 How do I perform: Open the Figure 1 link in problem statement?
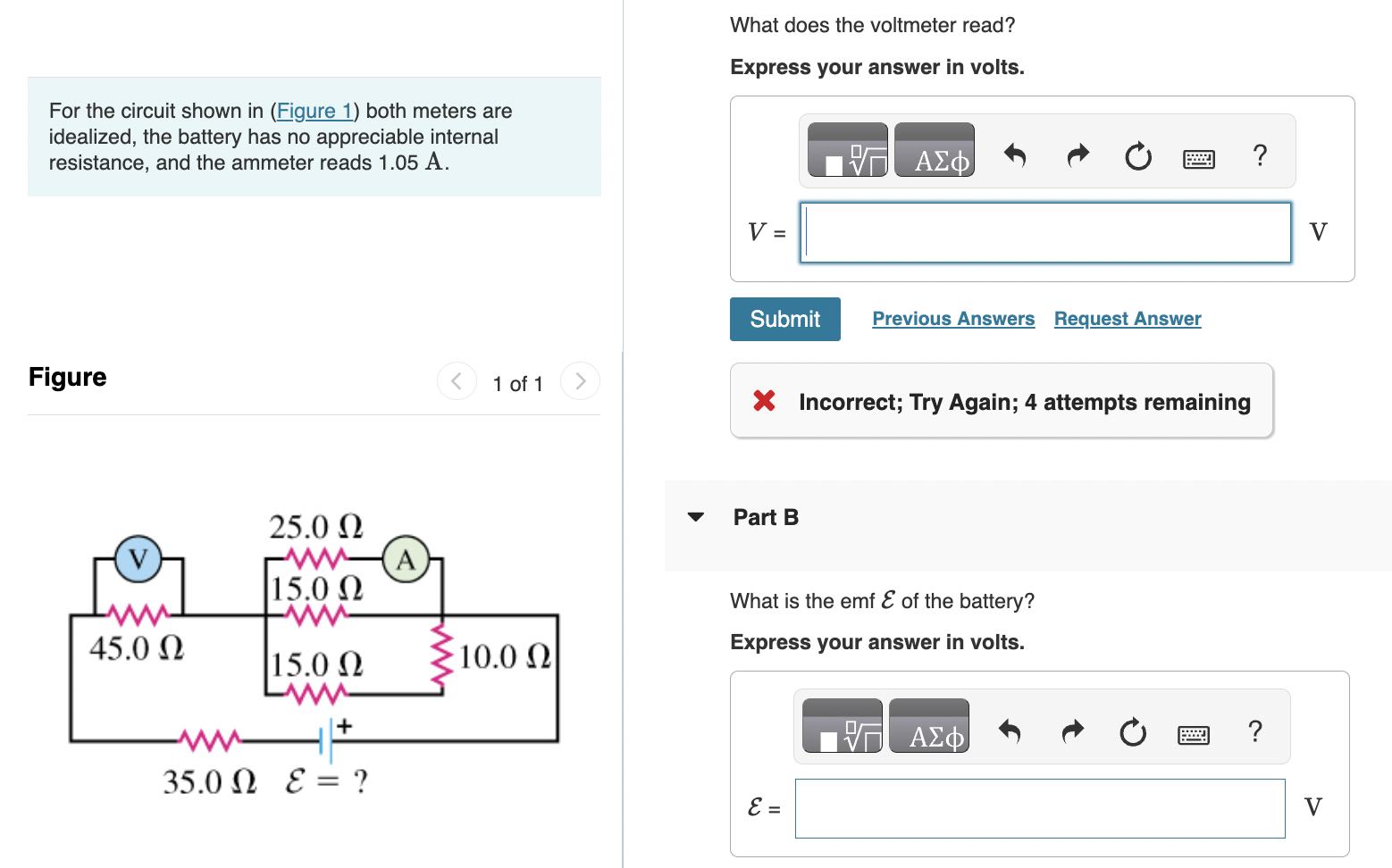[314, 111]
